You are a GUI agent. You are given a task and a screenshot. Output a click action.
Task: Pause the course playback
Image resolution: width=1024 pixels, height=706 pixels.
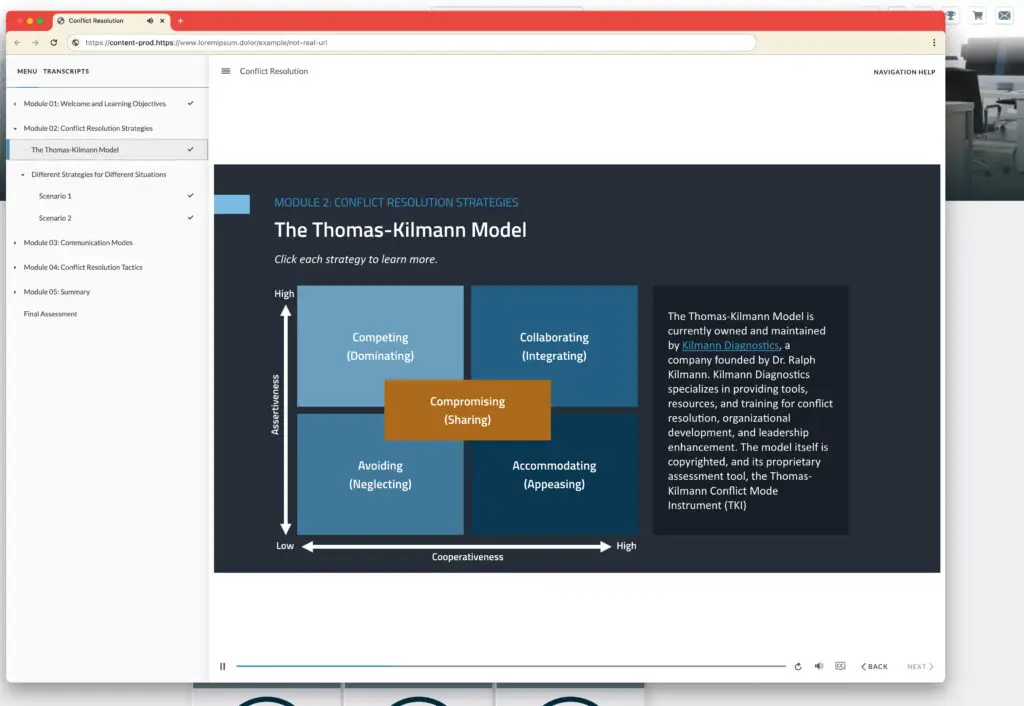coord(223,666)
